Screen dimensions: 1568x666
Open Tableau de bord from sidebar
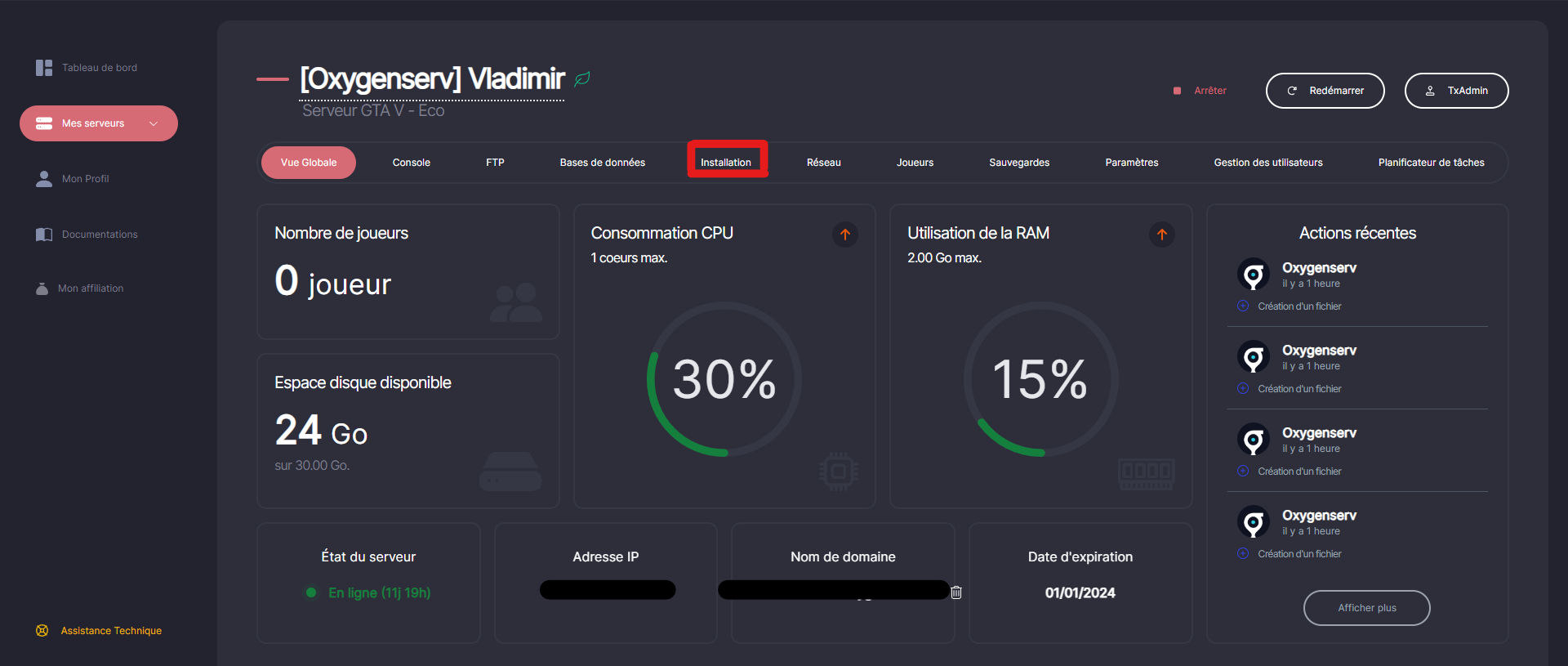coord(99,68)
